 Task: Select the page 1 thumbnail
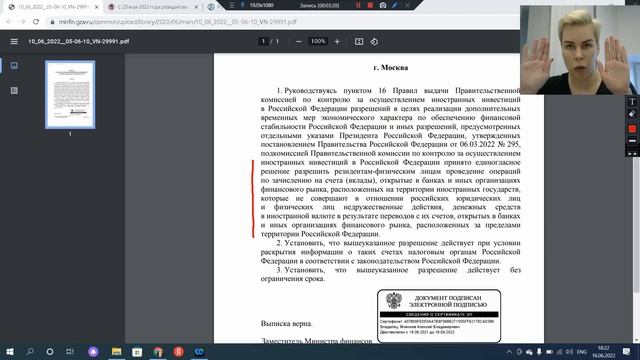pos(70,95)
